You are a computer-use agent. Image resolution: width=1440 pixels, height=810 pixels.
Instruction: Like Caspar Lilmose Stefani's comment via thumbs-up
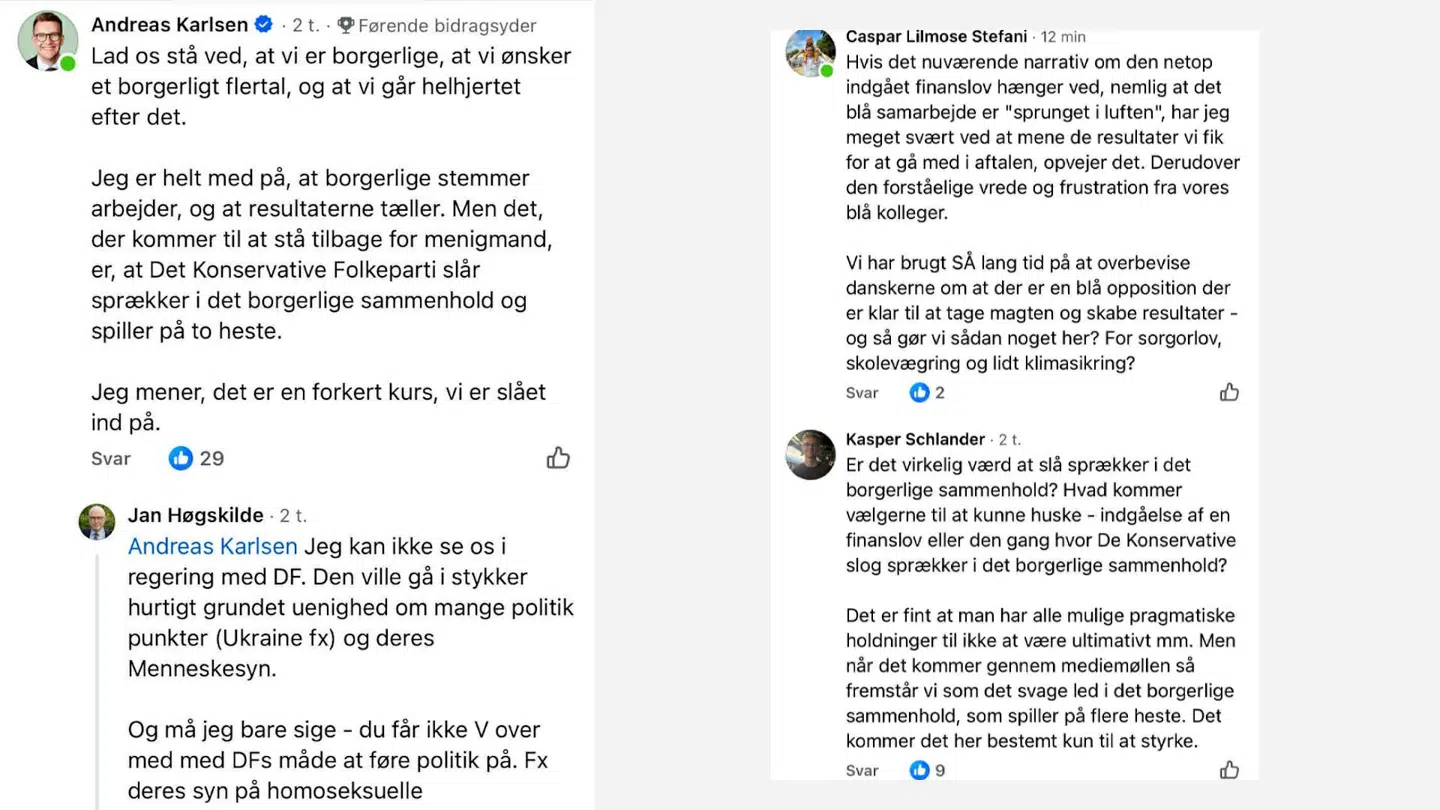[1229, 392]
